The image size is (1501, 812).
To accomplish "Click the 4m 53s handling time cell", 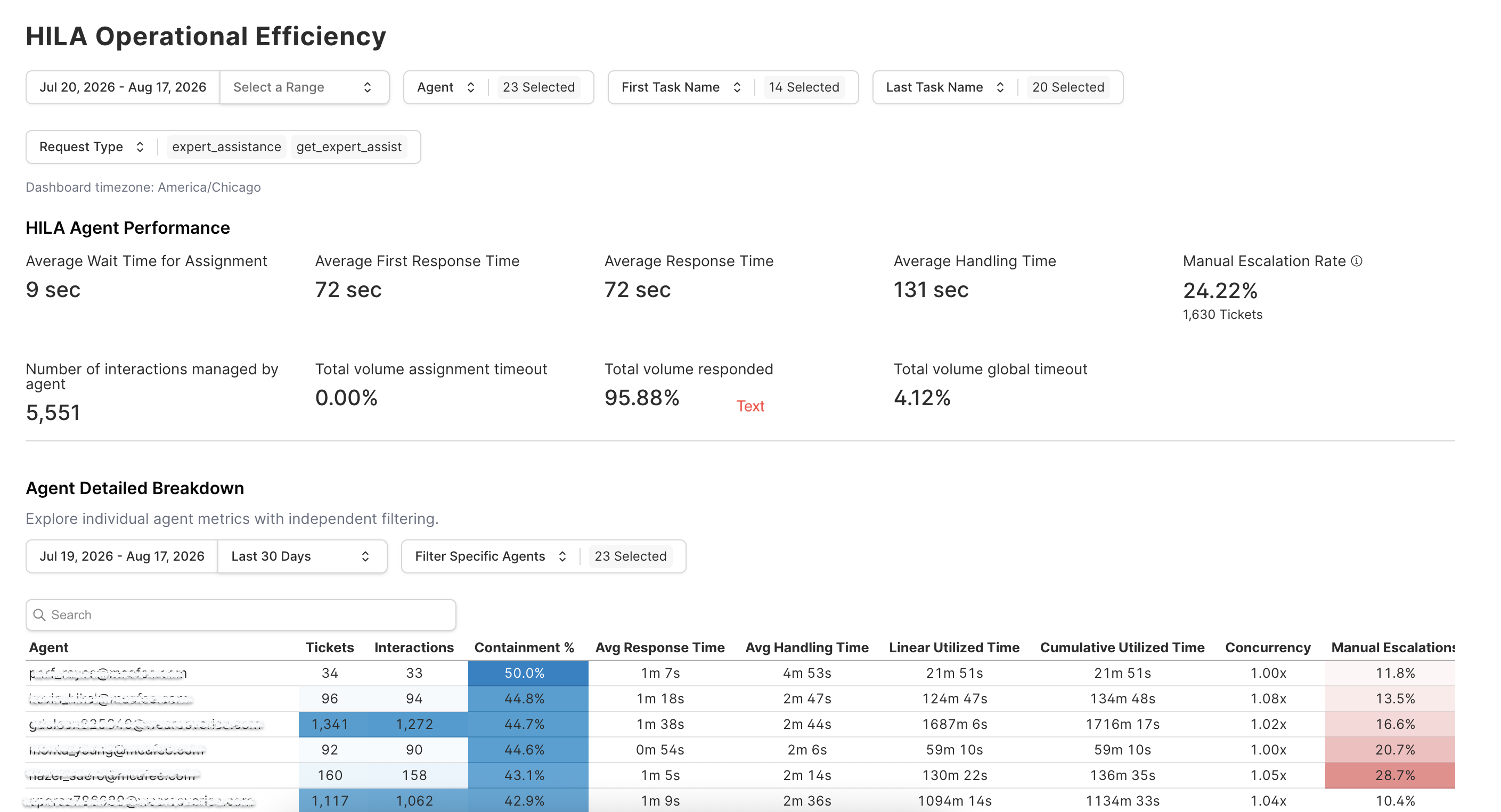I will pyautogui.click(x=806, y=673).
